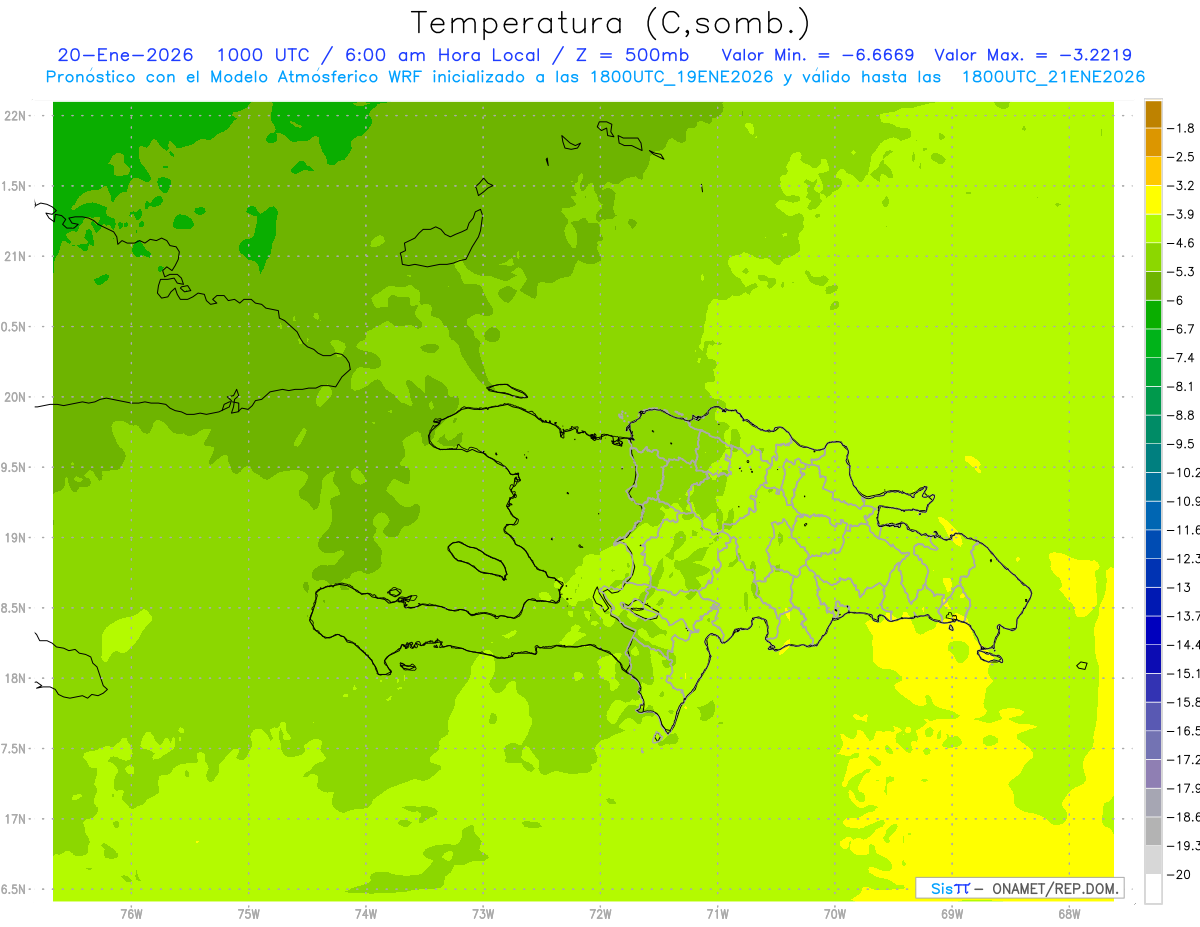This screenshot has width=1200, height=927.
Task: Click the "21N" latitude axis label
Action: coord(16,257)
